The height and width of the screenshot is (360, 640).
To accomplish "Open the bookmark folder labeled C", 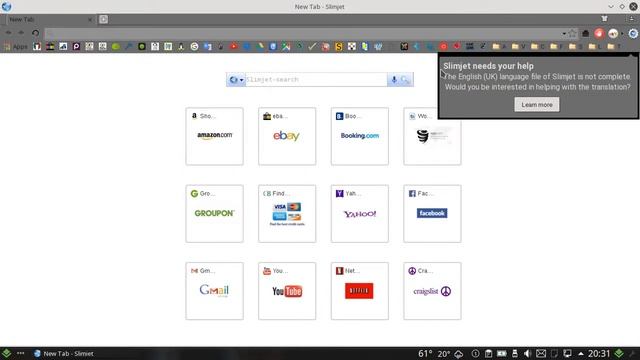I will tap(537, 47).
